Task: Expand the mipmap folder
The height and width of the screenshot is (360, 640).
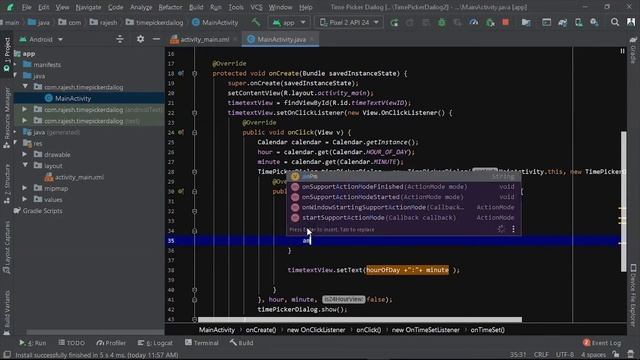Action: pos(25,188)
